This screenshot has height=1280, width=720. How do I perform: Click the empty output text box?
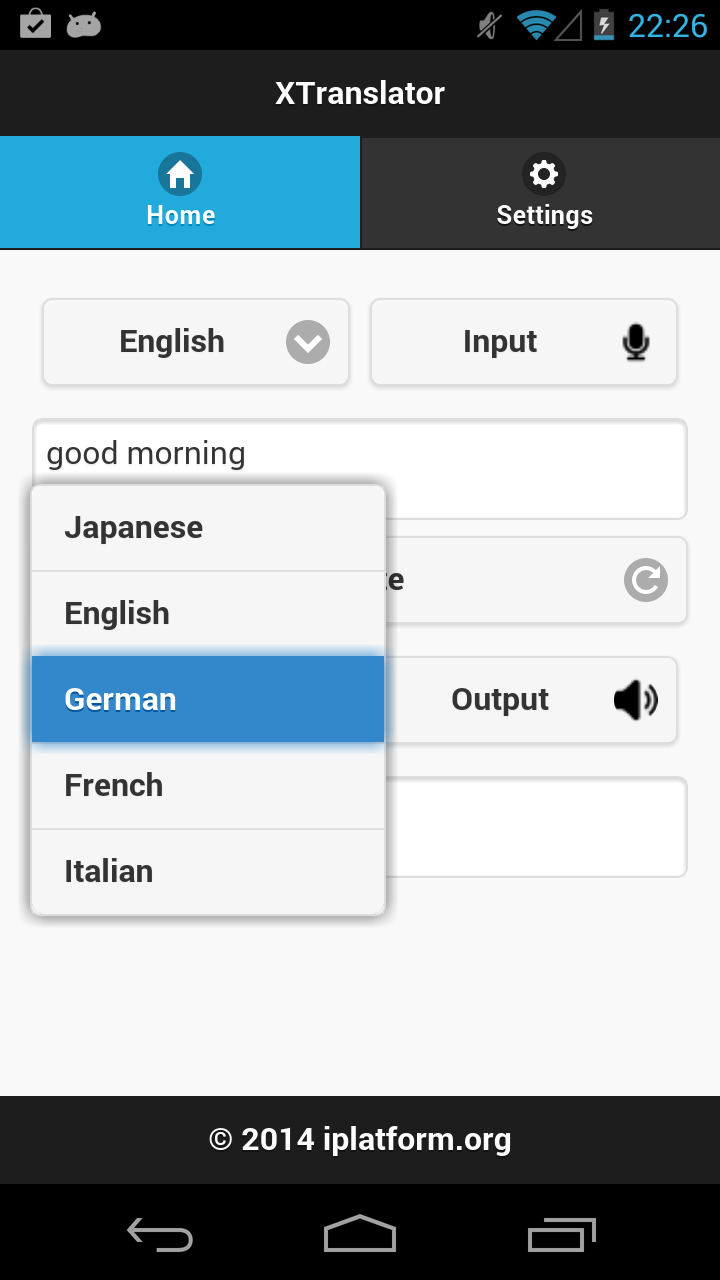click(536, 827)
